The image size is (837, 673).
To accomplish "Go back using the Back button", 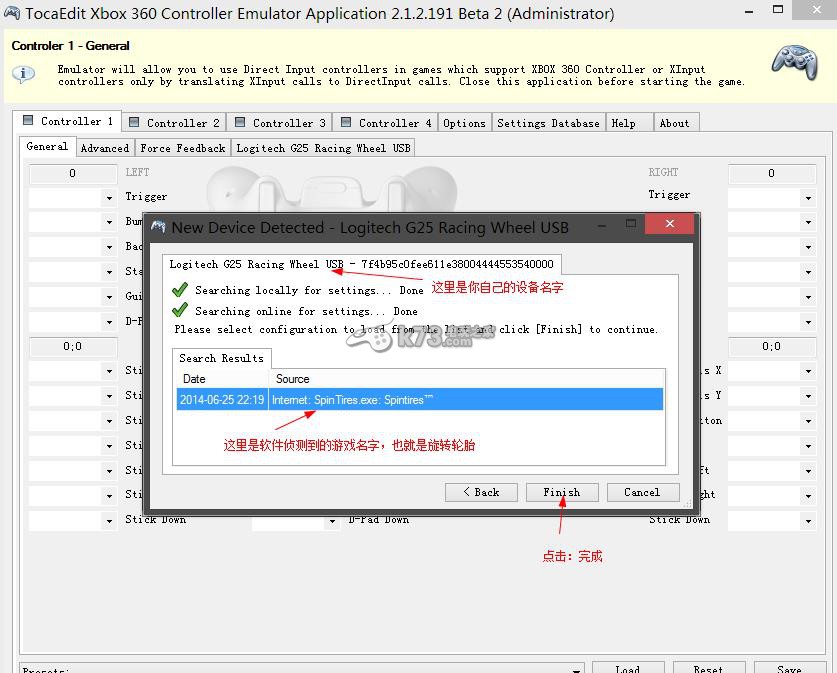I will 480,492.
